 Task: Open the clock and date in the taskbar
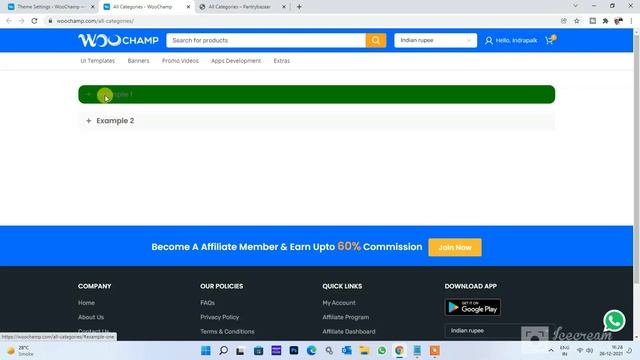pyautogui.click(x=611, y=350)
